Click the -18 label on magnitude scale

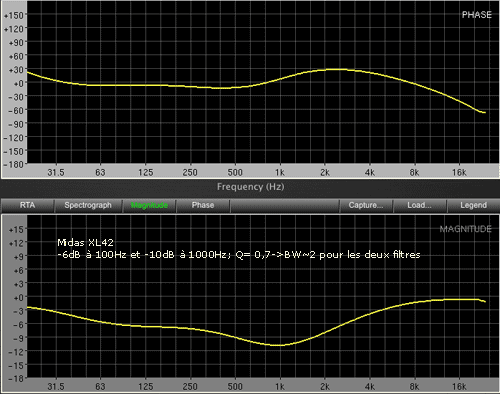point(16,379)
